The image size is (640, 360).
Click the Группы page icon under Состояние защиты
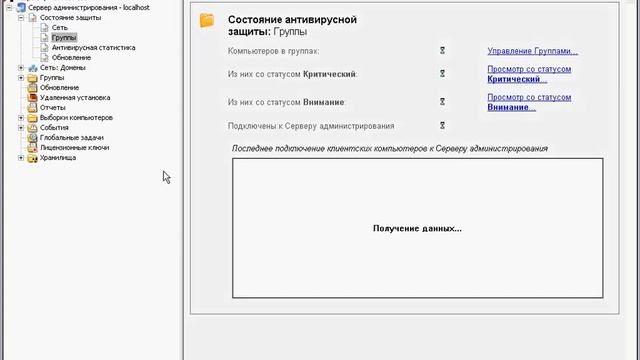44,38
